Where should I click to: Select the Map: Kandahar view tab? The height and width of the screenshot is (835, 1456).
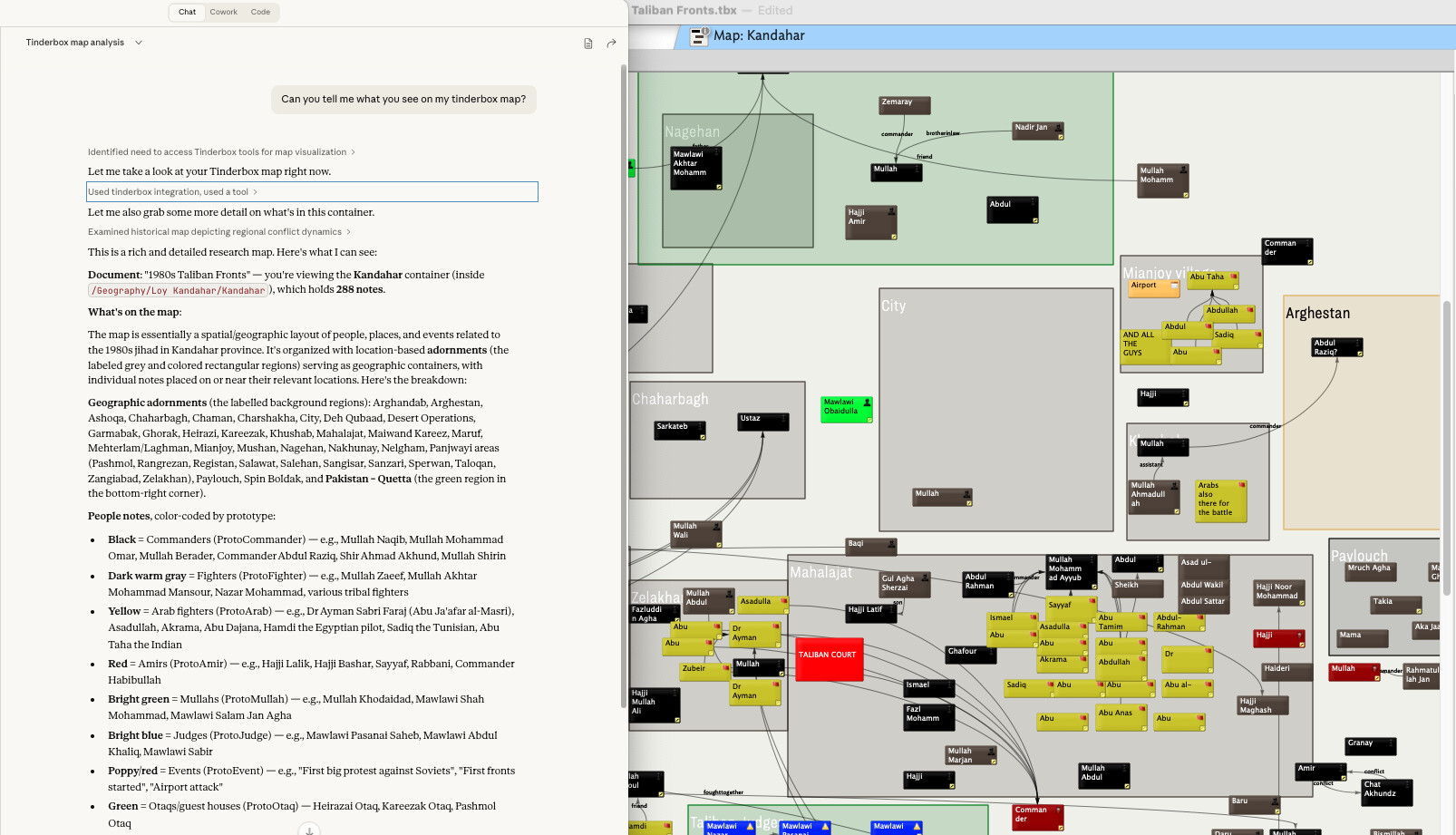pyautogui.click(x=758, y=36)
